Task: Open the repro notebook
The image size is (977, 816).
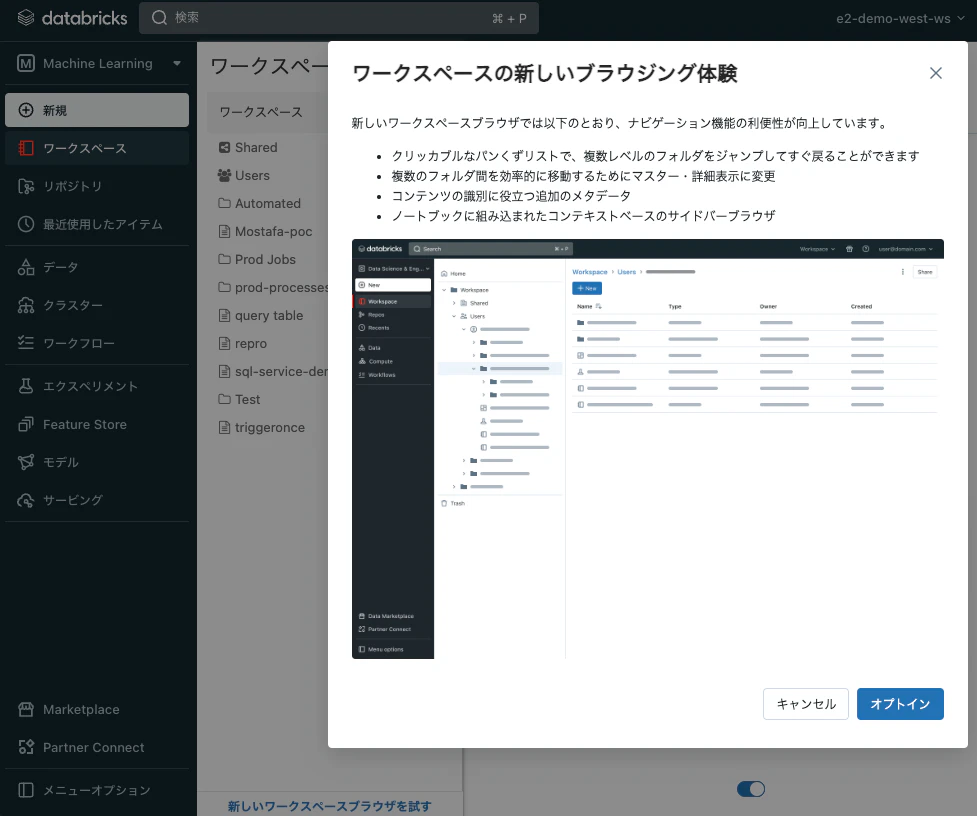Action: [x=250, y=344]
